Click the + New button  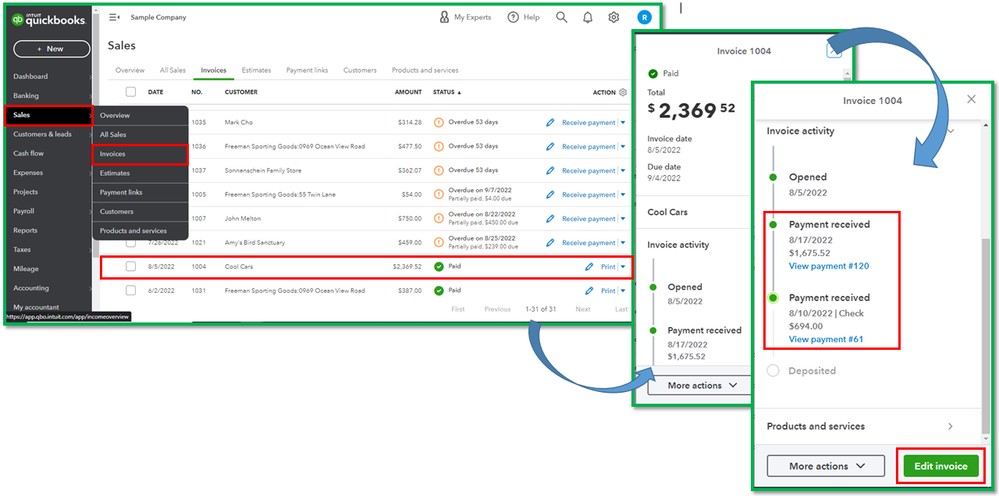51,48
